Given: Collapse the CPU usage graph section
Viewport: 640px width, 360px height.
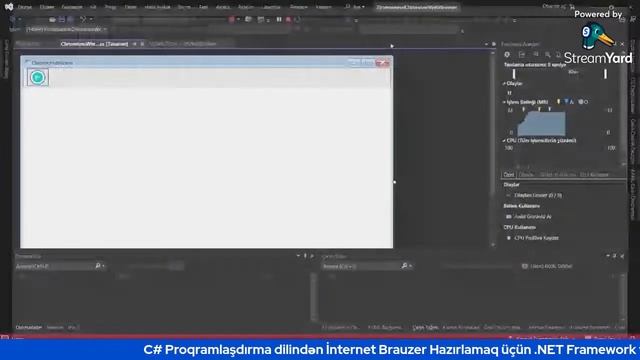Looking at the screenshot, I should (x=504, y=140).
